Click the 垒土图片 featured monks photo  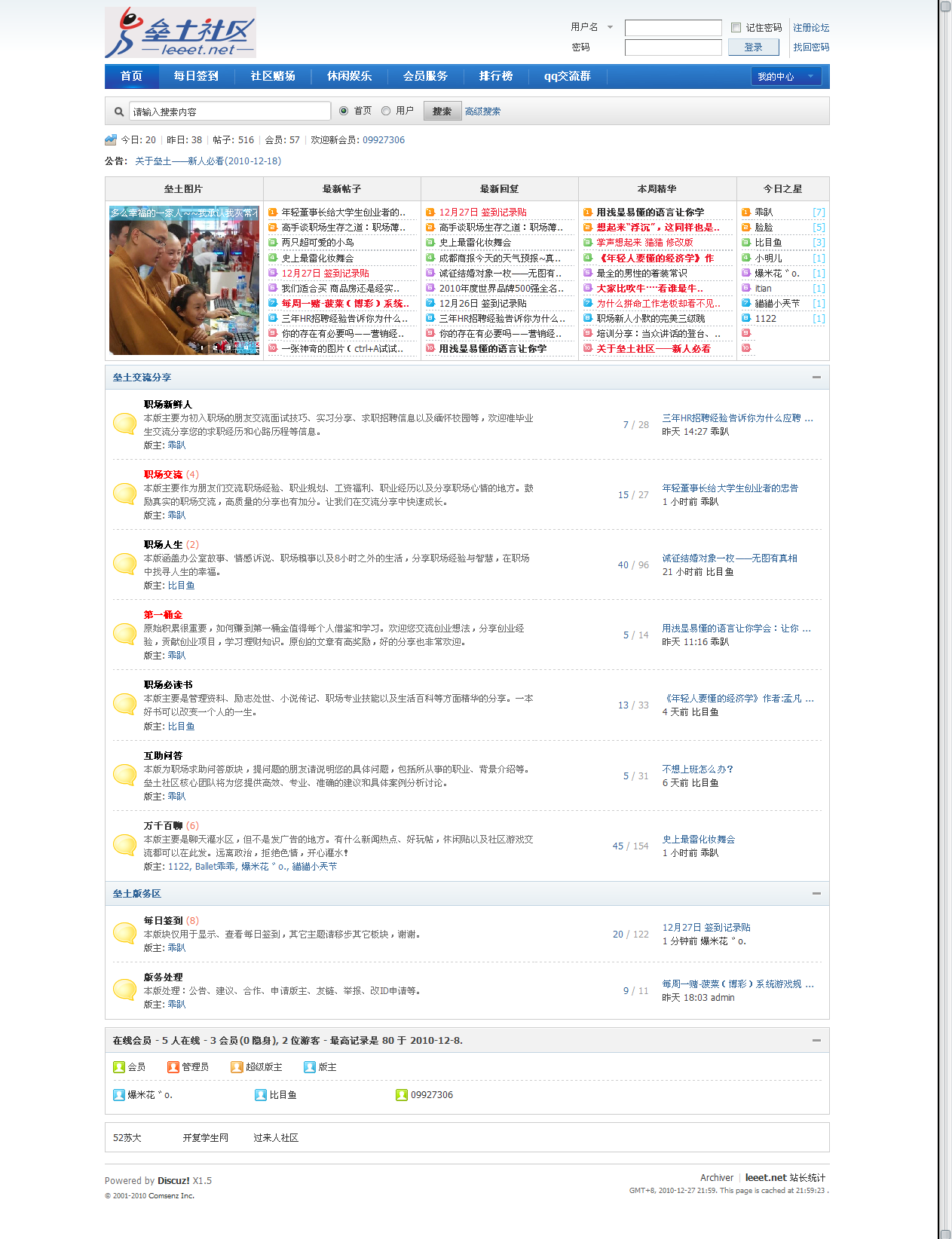coord(184,280)
